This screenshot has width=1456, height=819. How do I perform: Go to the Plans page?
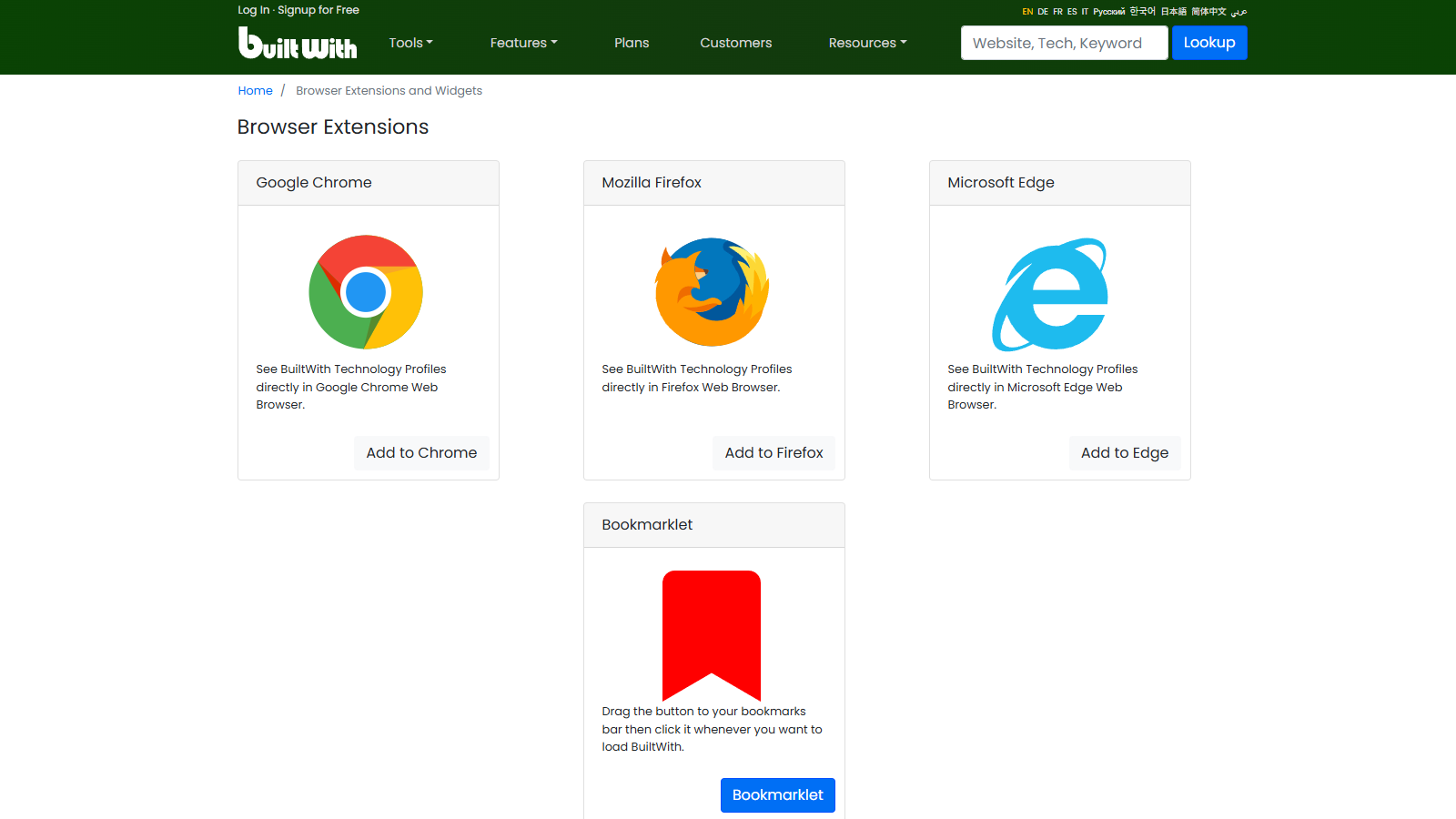(632, 43)
